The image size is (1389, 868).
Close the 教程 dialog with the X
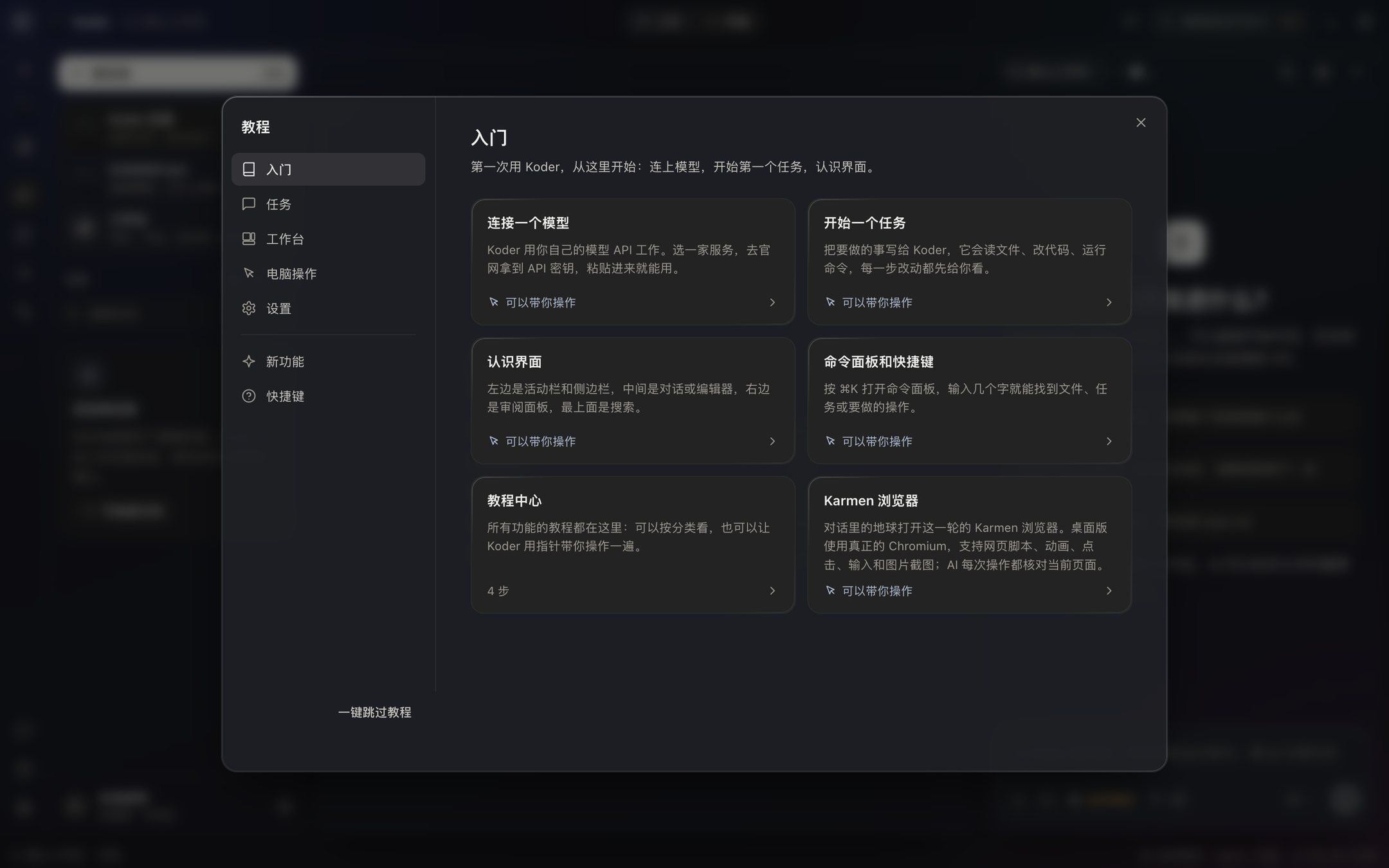[x=1141, y=122]
